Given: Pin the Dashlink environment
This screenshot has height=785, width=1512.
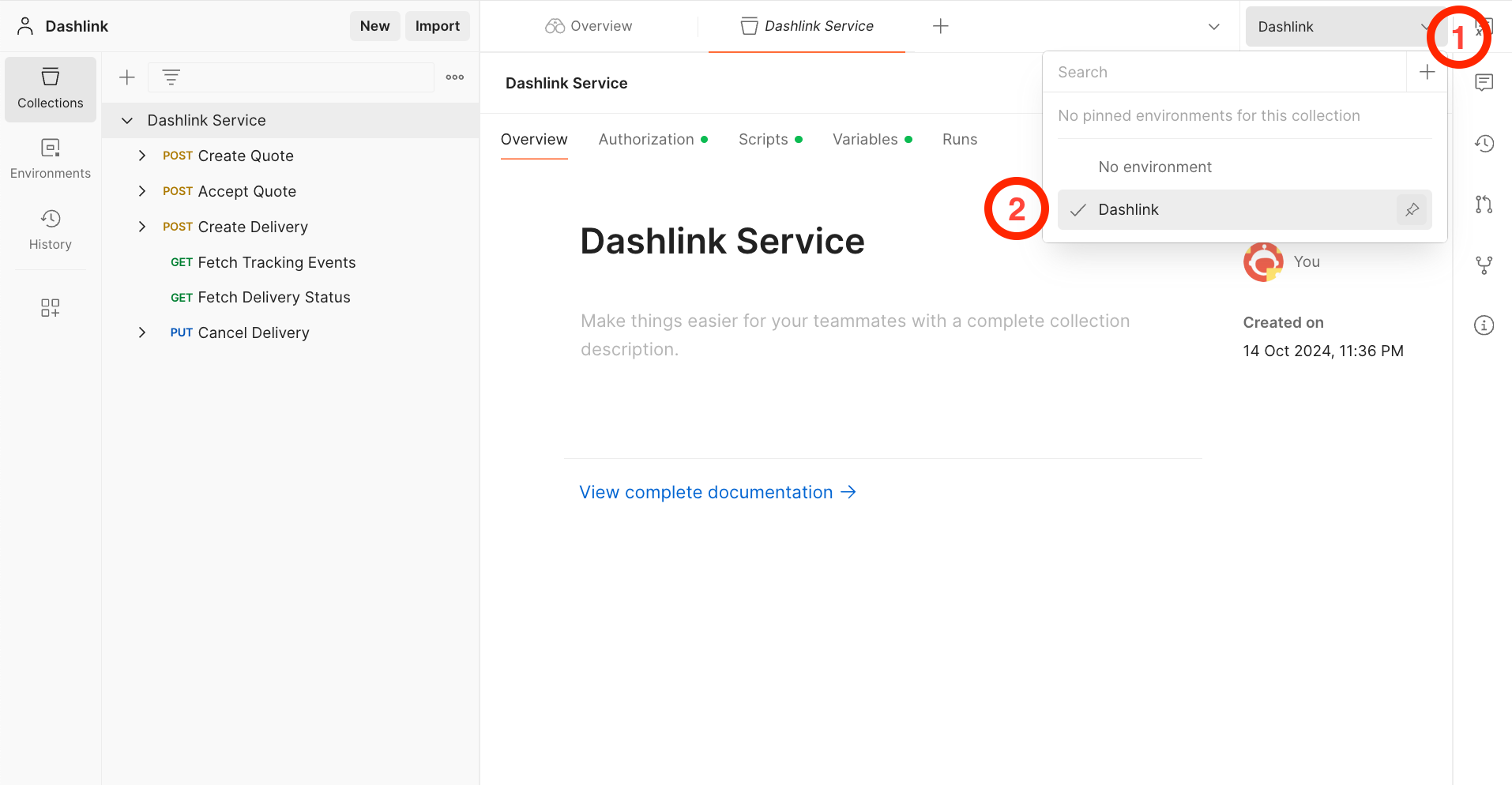Looking at the screenshot, I should [x=1412, y=209].
